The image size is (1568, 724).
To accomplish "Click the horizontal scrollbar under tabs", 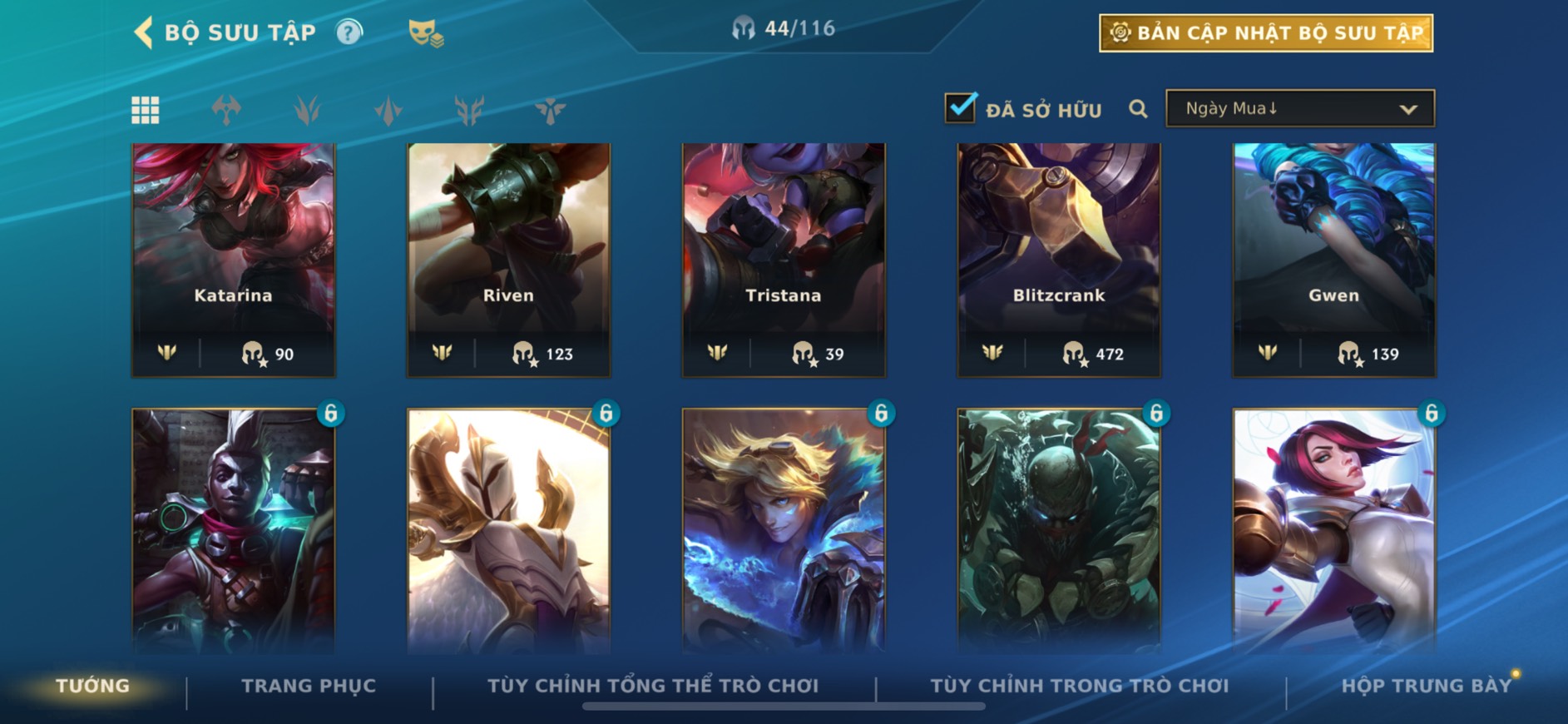I will click(x=784, y=707).
